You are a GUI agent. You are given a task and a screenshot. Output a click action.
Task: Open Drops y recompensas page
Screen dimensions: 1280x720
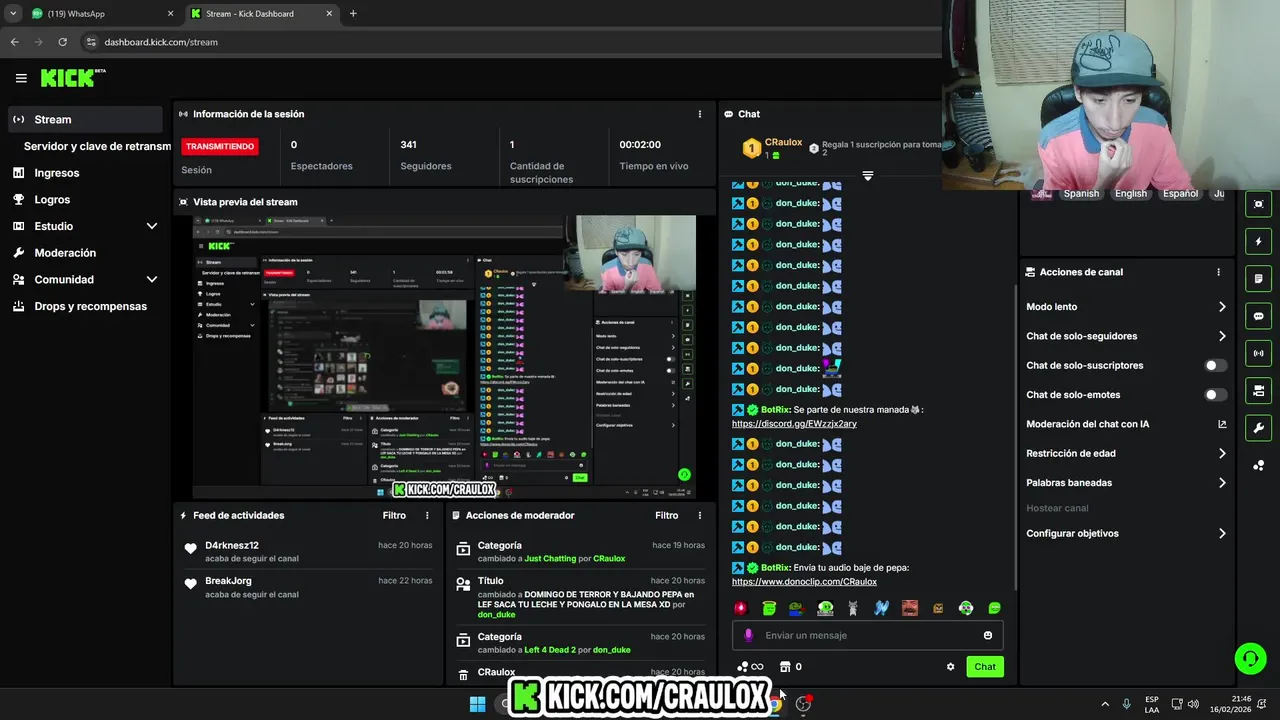point(84,306)
